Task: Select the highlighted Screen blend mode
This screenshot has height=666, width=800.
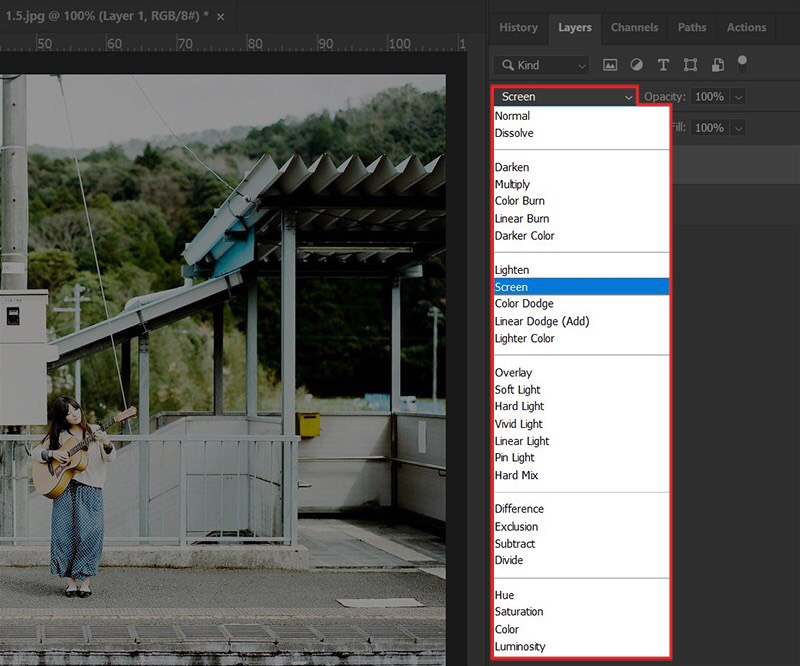Action: [x=582, y=287]
